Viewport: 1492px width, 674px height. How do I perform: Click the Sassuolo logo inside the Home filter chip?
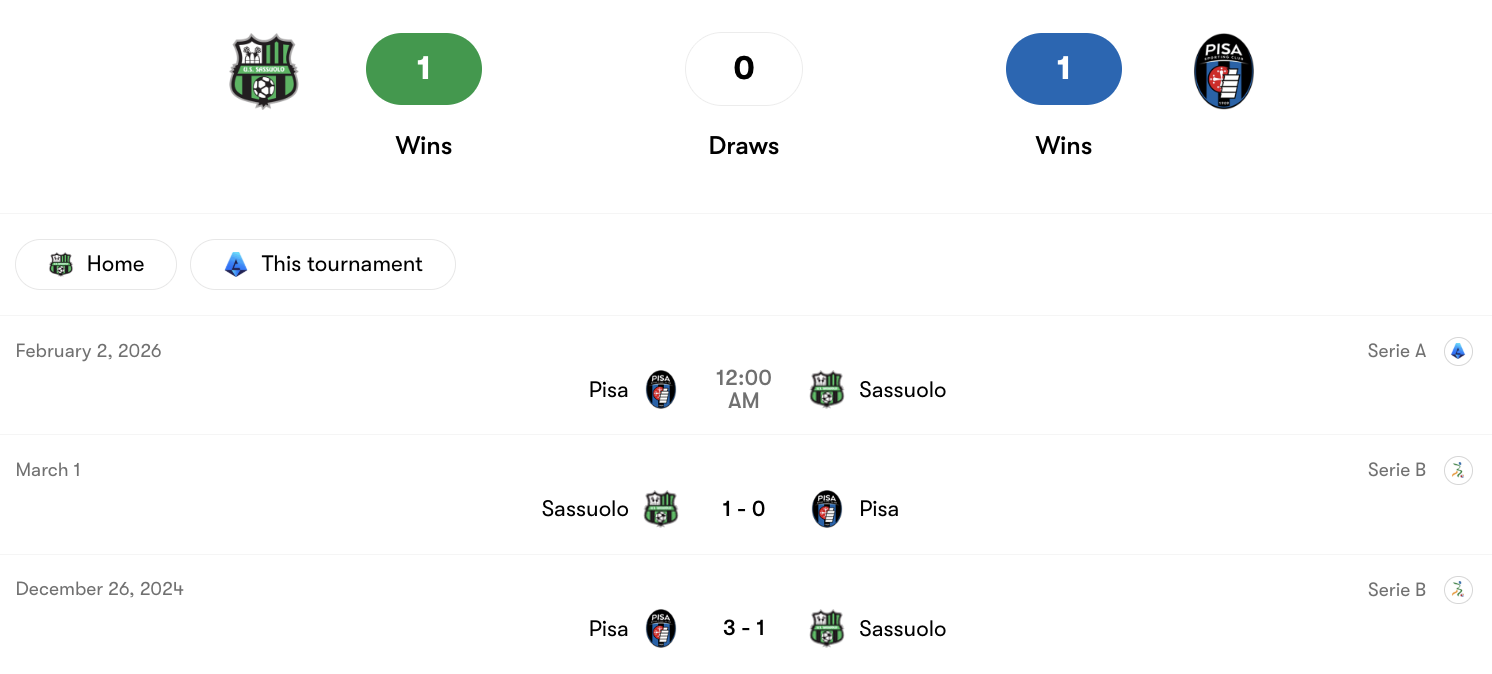[x=62, y=264]
